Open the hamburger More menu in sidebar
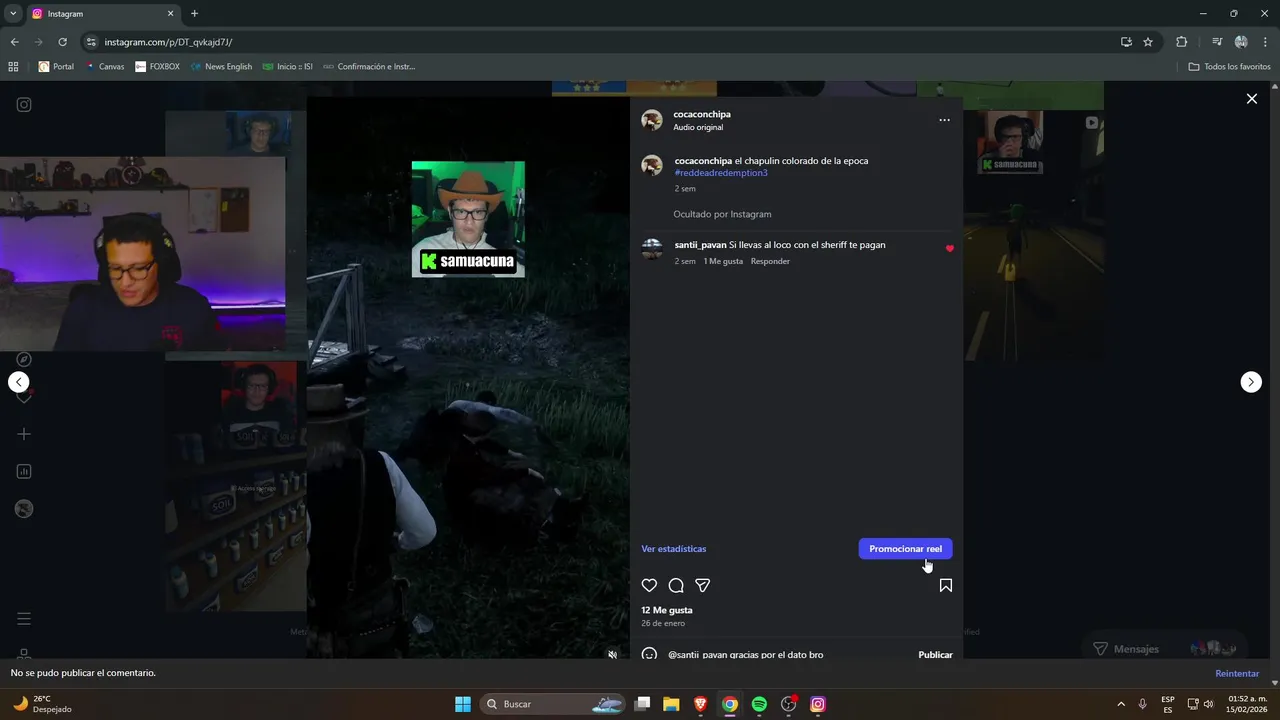 tap(24, 619)
